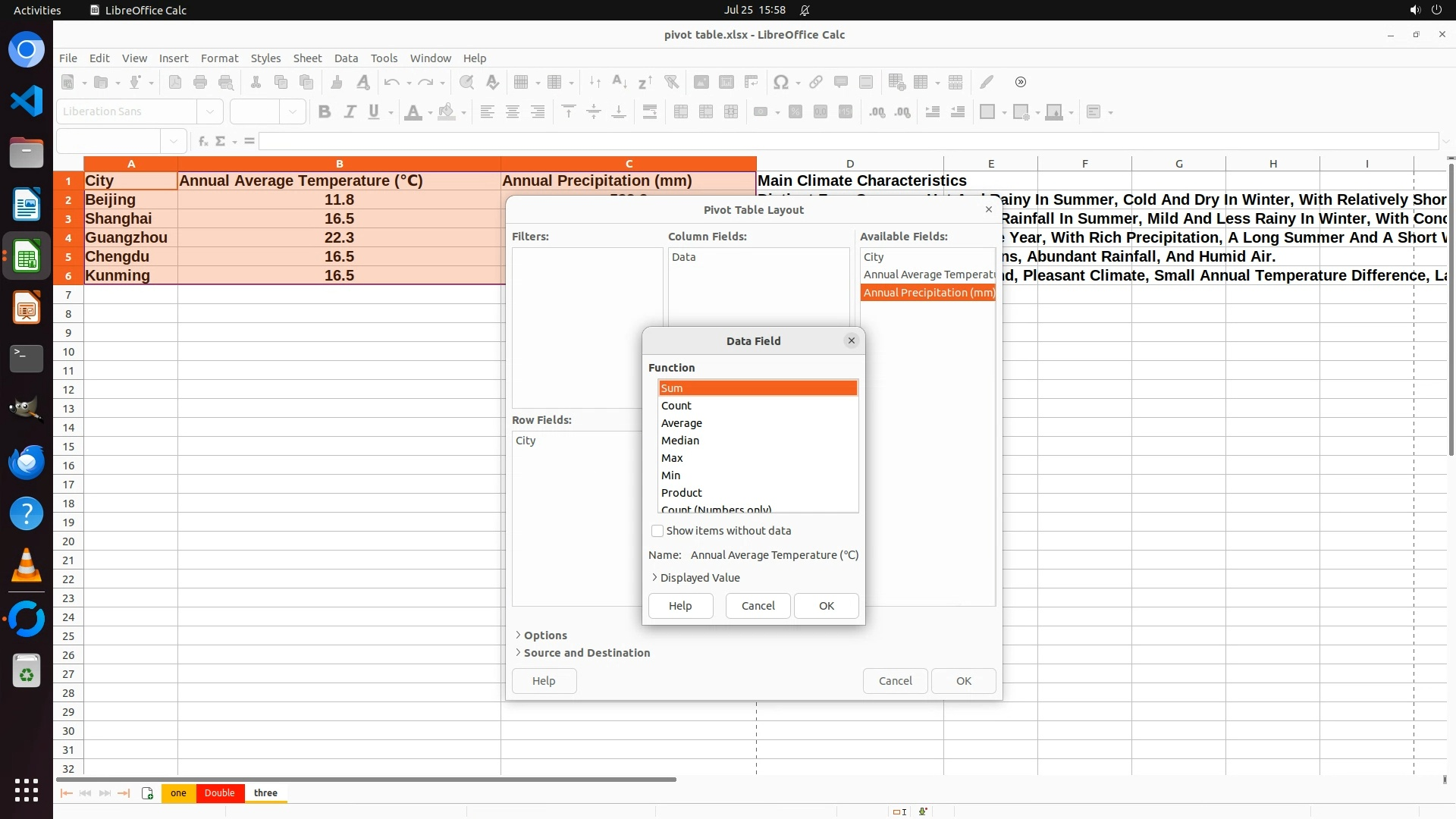Click the Special Character omega icon
The height and width of the screenshot is (819, 1456).
pyautogui.click(x=780, y=82)
